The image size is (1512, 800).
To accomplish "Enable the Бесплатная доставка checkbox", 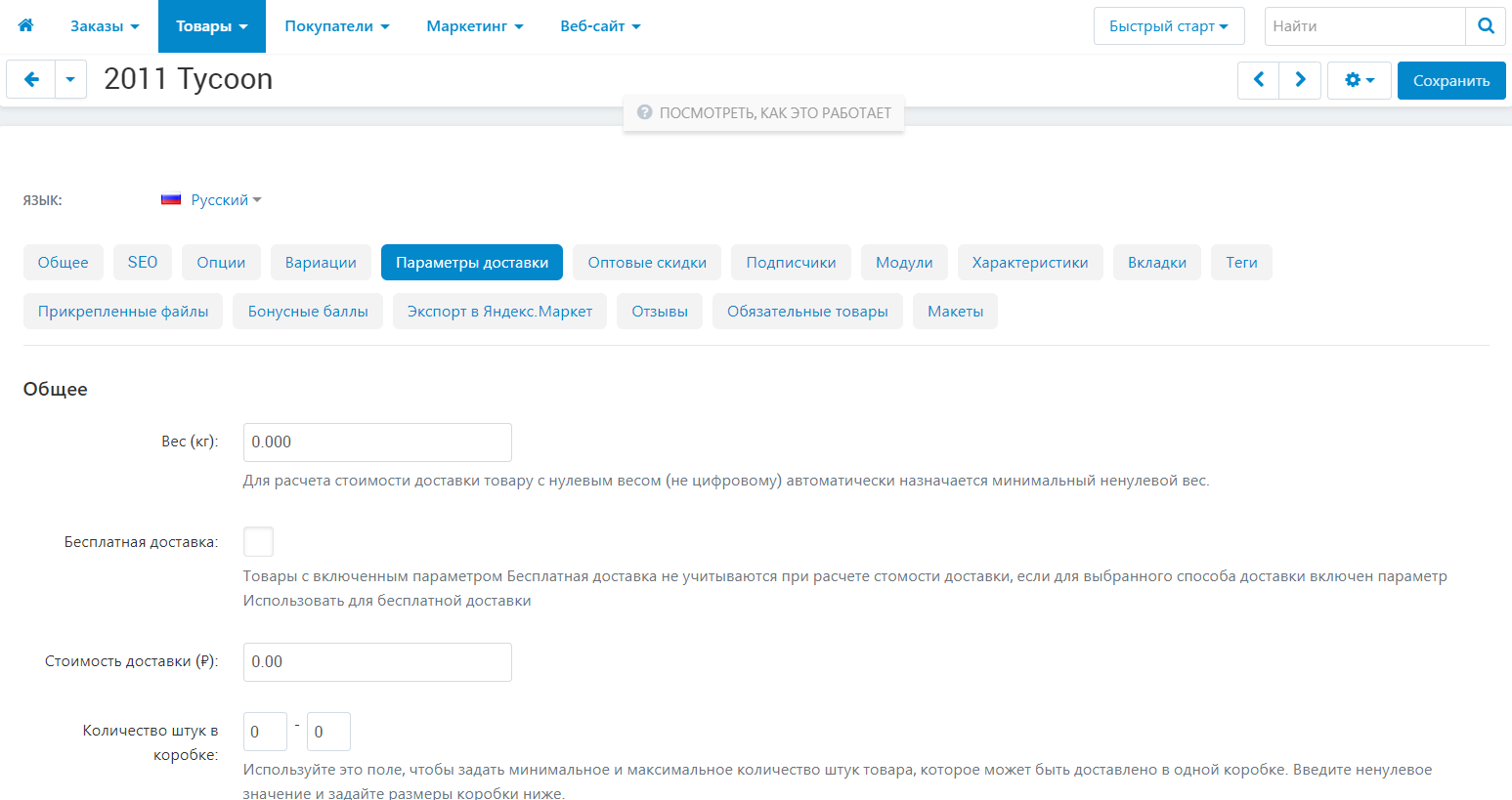I will [258, 541].
